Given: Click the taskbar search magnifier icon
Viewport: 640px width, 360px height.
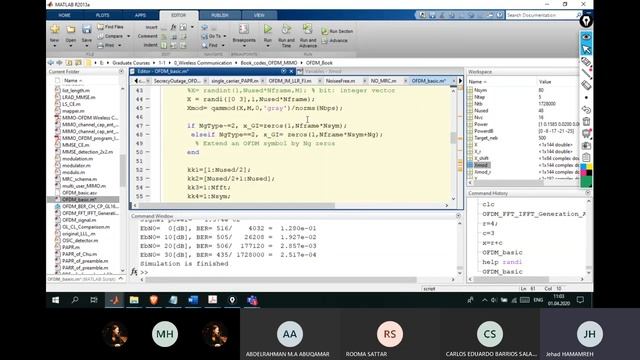Looking at the screenshot, I should pos(75,300).
